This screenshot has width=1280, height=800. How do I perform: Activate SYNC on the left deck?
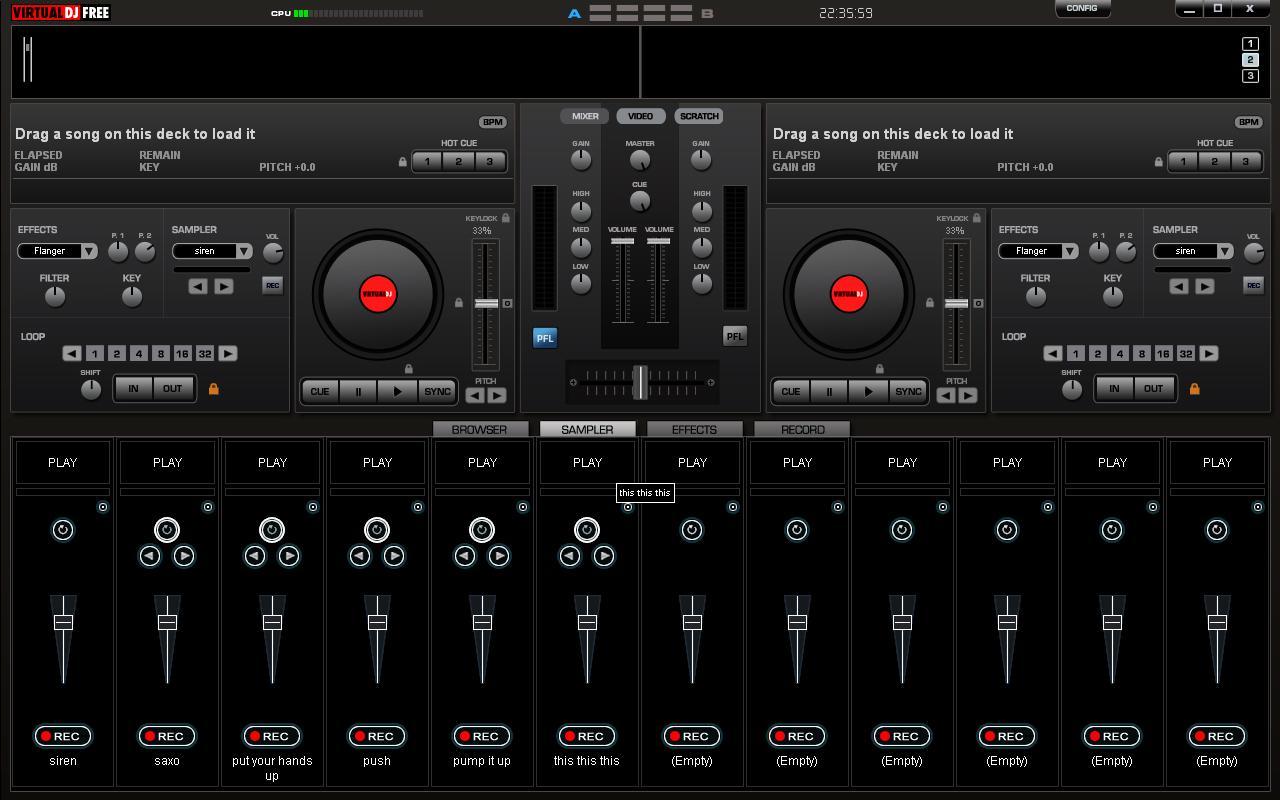(x=437, y=391)
